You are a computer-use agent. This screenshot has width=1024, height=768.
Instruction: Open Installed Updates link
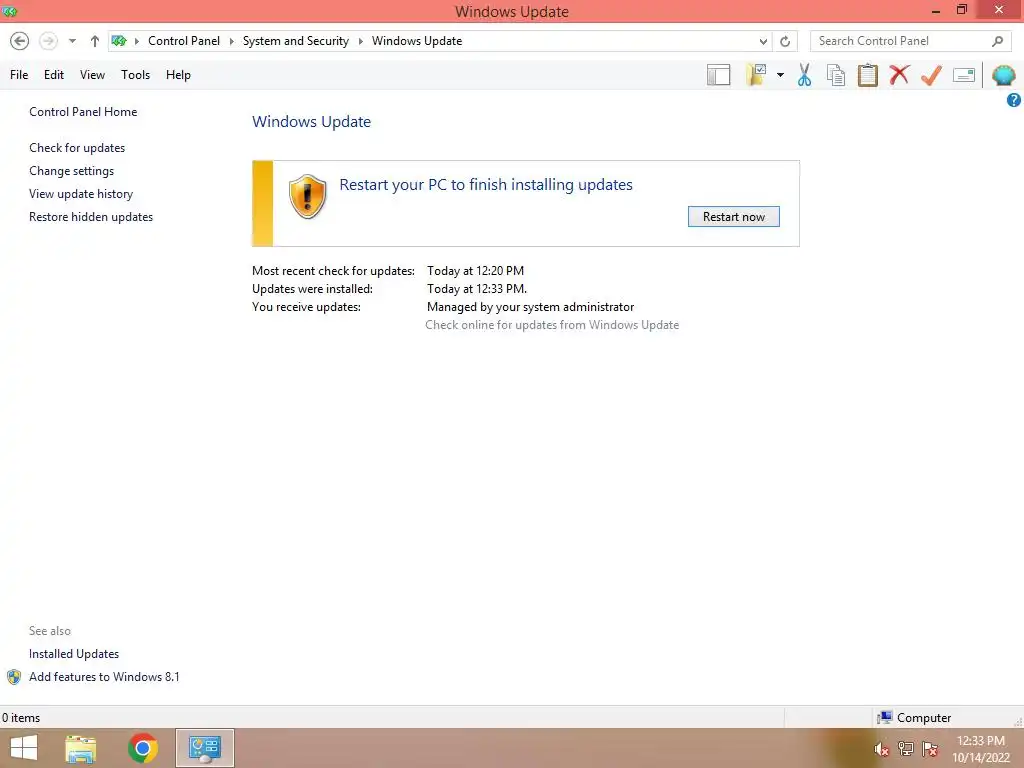[x=74, y=654]
